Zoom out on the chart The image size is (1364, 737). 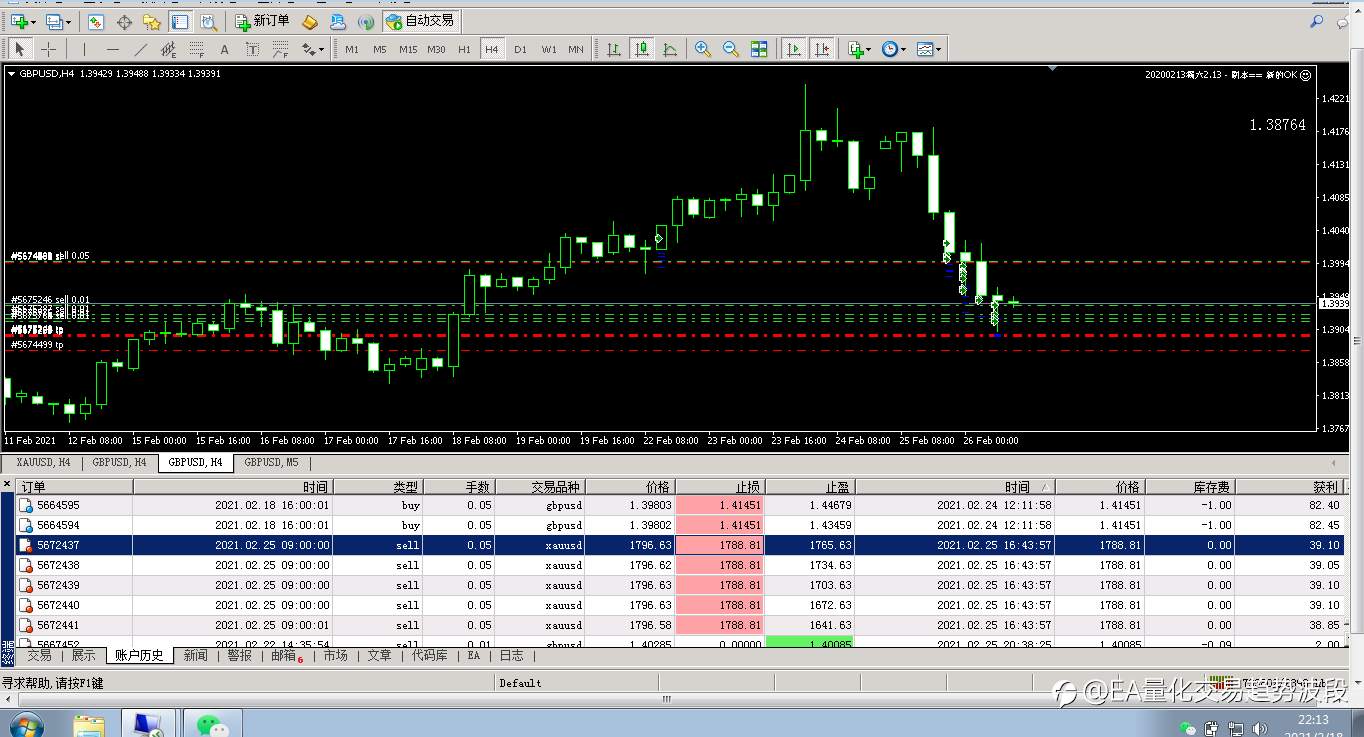coord(731,49)
